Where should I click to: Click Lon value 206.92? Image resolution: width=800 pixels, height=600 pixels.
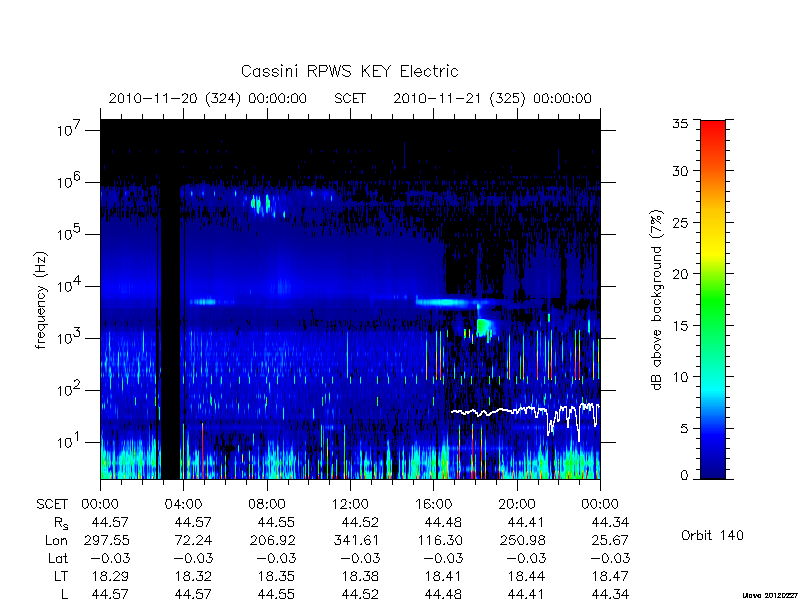pos(274,540)
